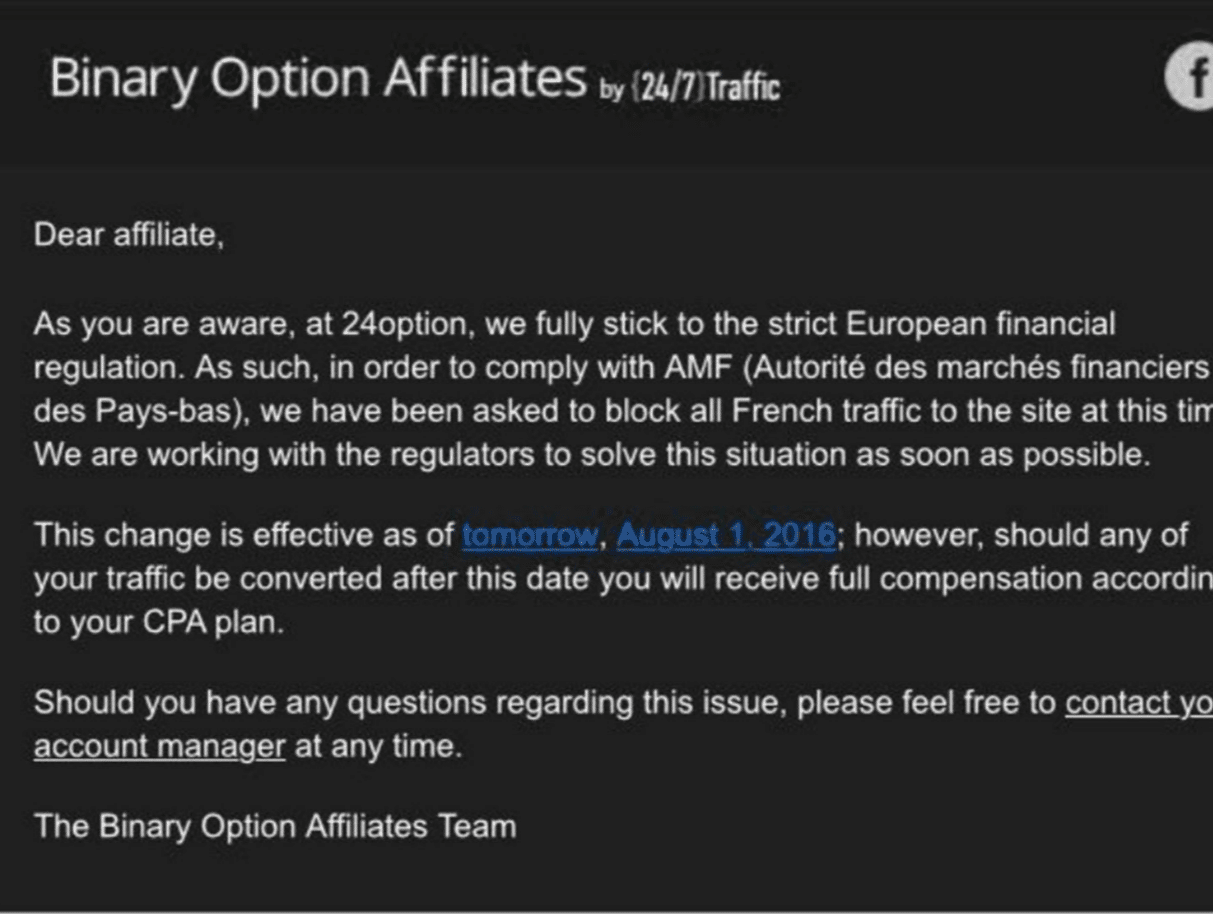Click the 'Autorité des marchés financiers' text
This screenshot has width=1213, height=914.
coord(977,368)
